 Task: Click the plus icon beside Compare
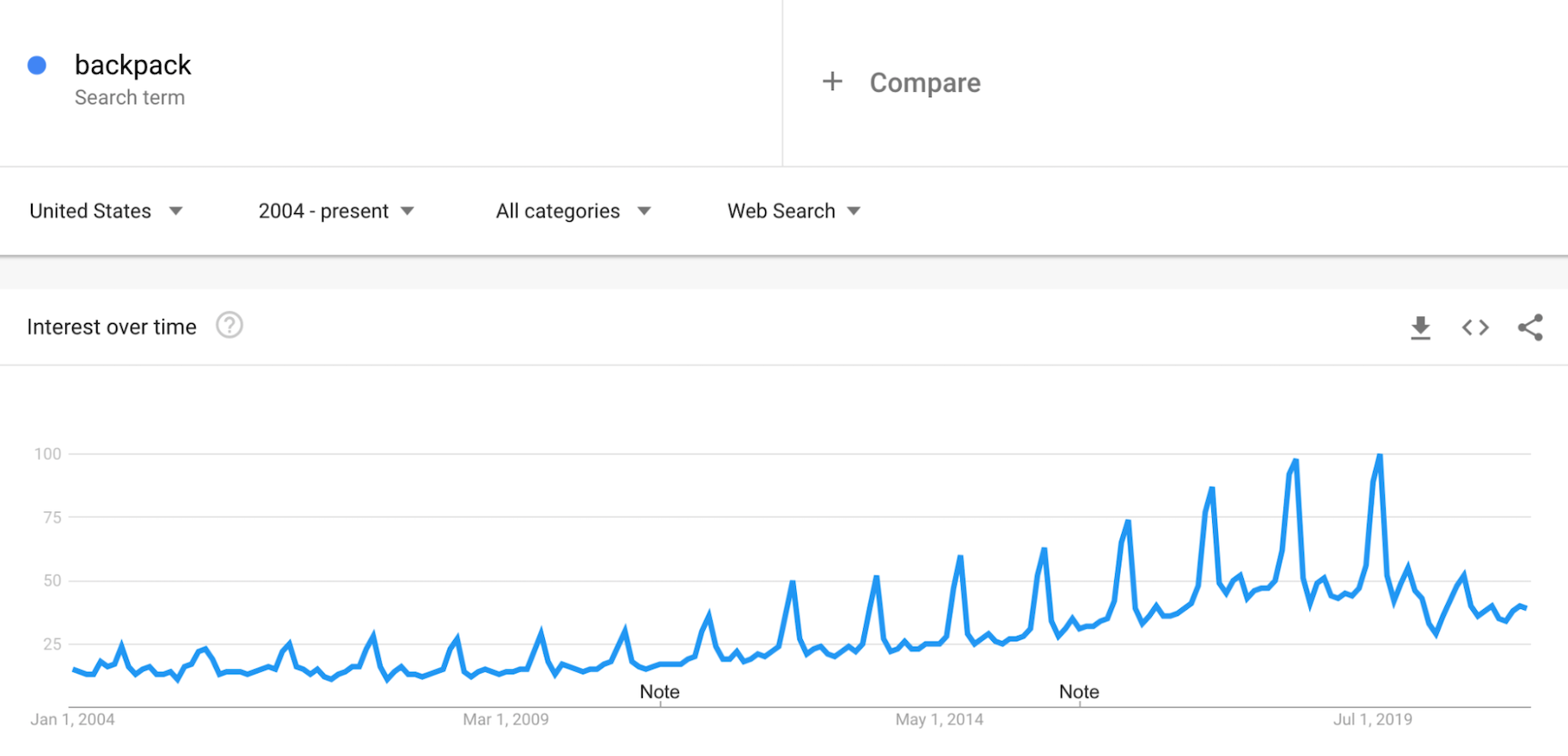832,82
